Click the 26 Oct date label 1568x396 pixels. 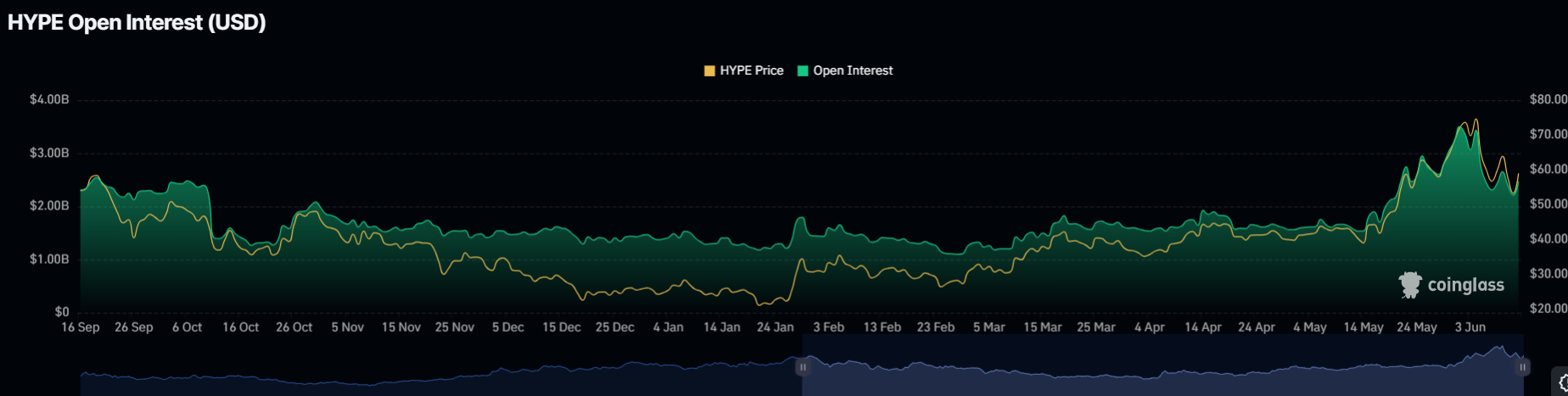[294, 327]
